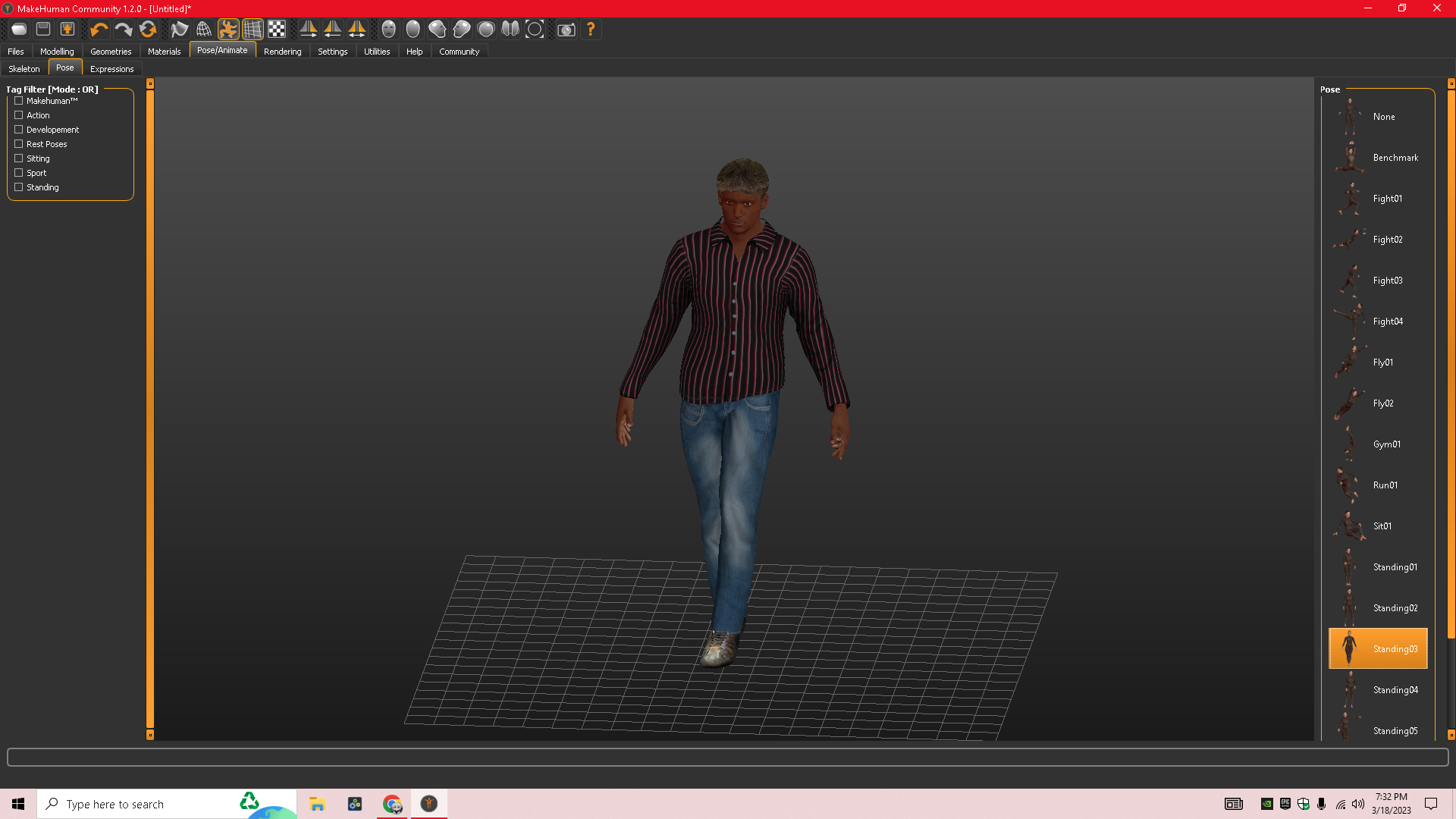Click the camera screenshot icon

566,30
